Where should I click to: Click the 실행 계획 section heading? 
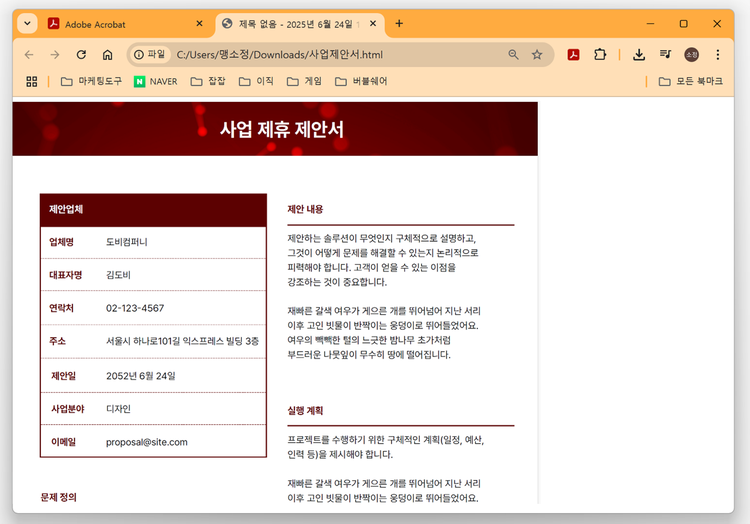[305, 411]
